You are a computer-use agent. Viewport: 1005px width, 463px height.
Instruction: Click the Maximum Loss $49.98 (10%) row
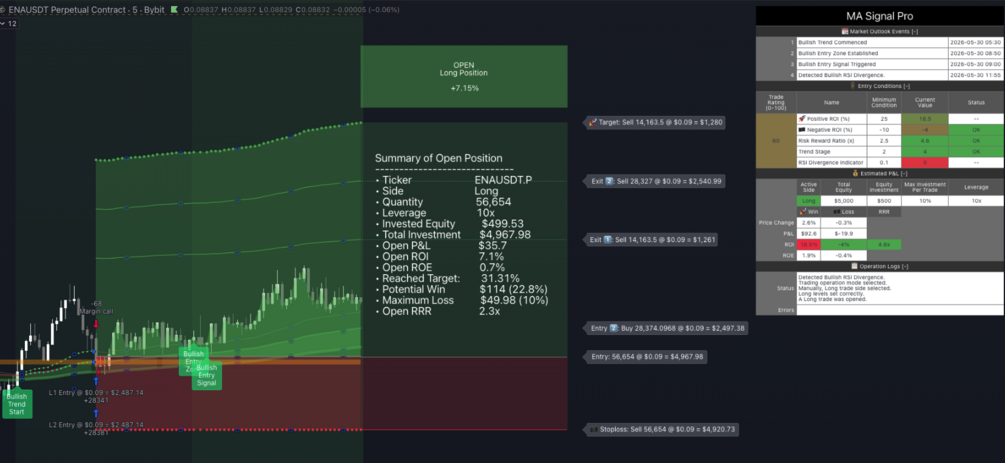tap(461, 300)
